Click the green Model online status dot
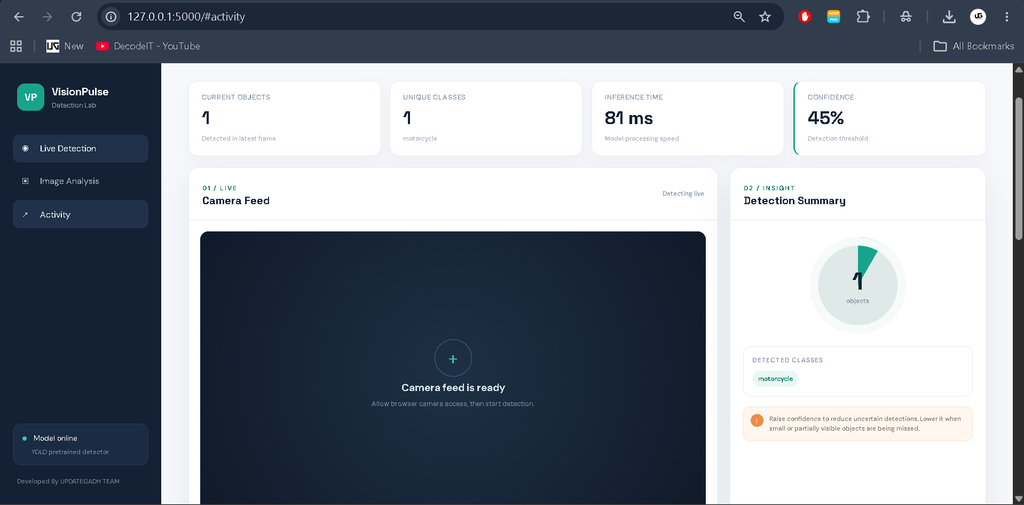This screenshot has height=505, width=1024. (25, 438)
